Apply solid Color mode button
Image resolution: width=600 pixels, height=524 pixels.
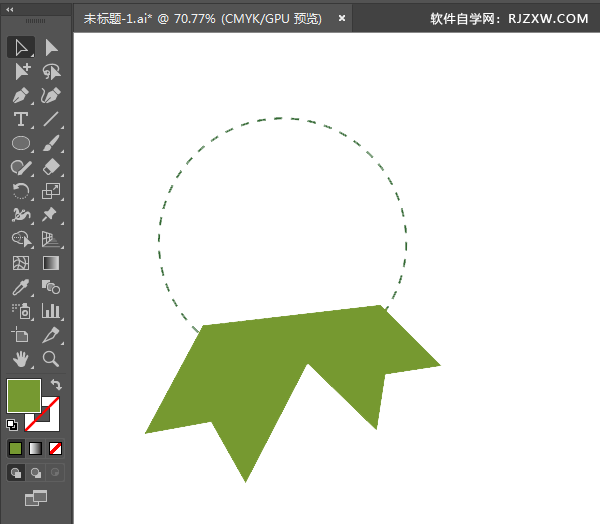[x=16, y=449]
